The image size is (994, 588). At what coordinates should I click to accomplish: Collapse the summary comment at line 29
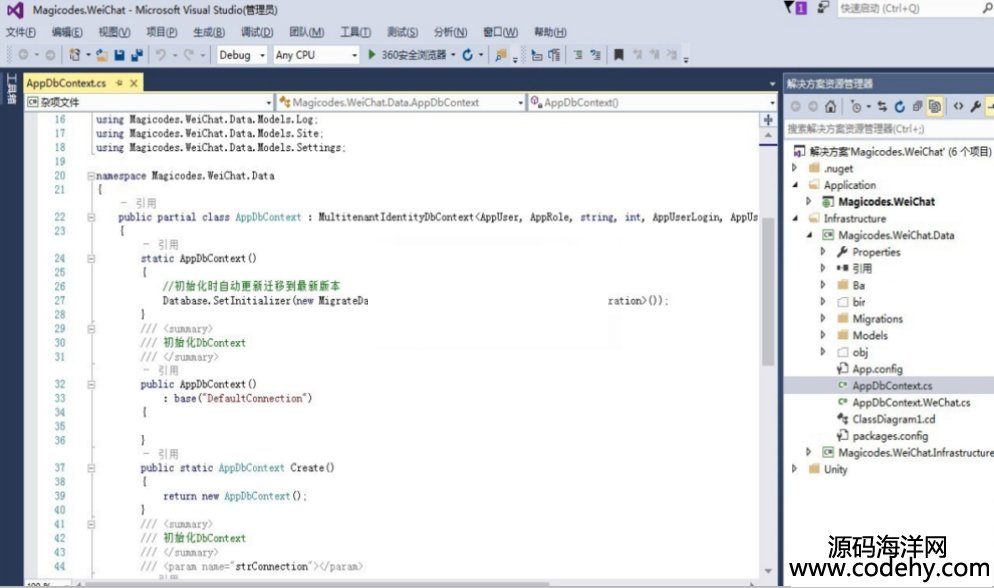(91, 329)
